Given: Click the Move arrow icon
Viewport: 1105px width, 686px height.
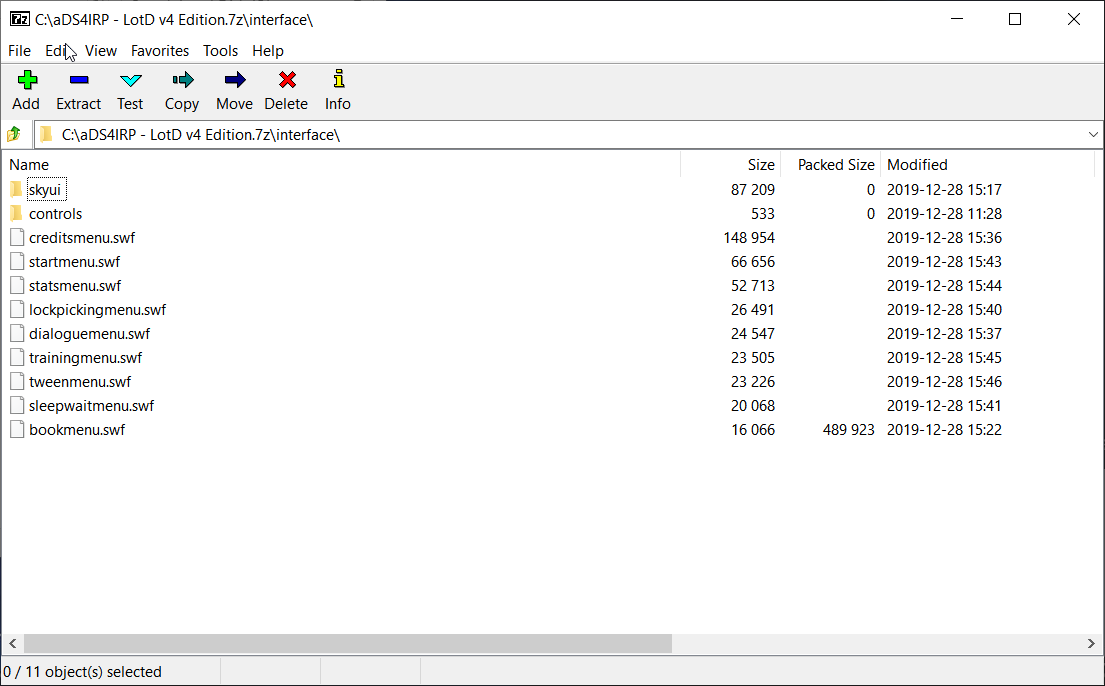Looking at the screenshot, I should 234,81.
